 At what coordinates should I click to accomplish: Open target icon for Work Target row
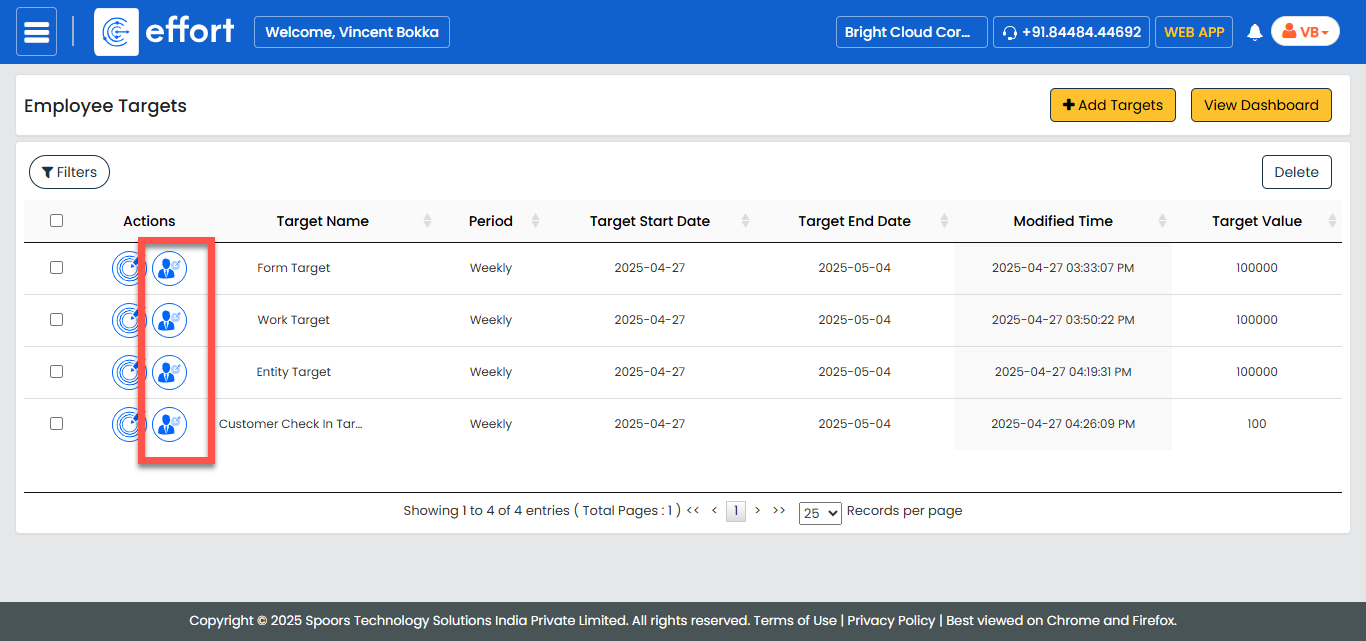coord(129,320)
